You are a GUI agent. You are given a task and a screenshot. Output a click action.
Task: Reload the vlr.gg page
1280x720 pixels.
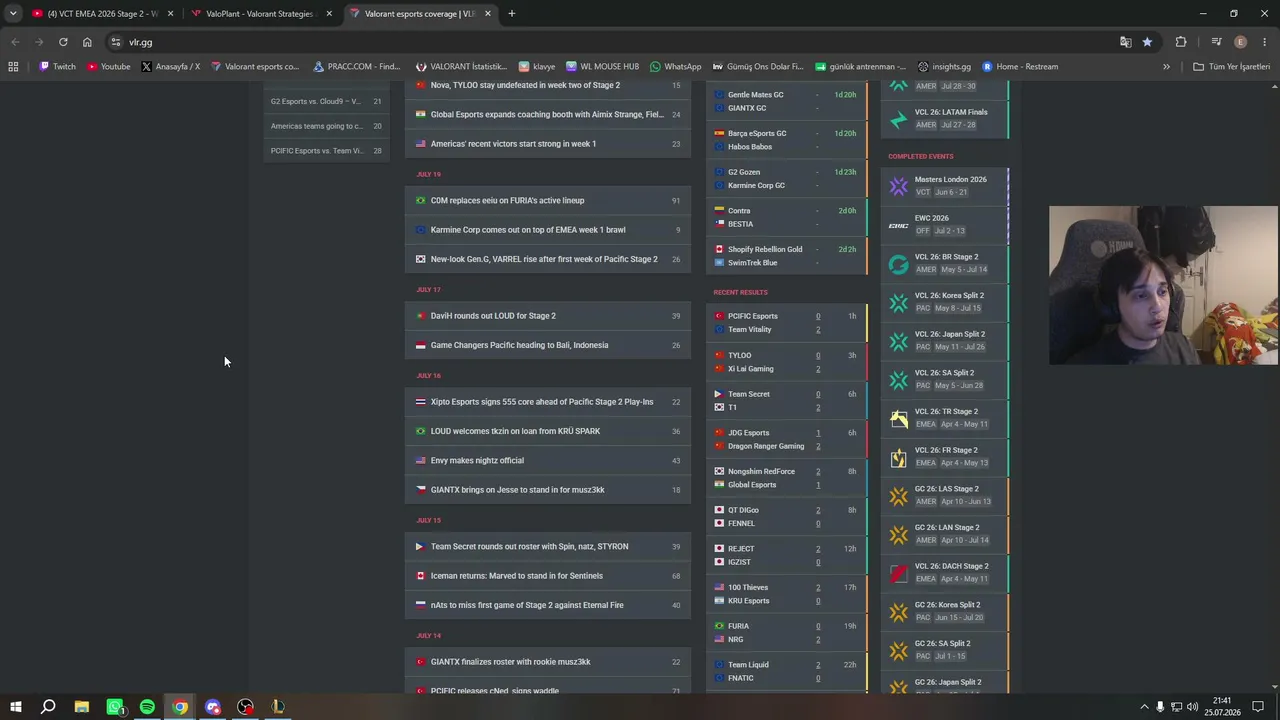pyautogui.click(x=63, y=42)
